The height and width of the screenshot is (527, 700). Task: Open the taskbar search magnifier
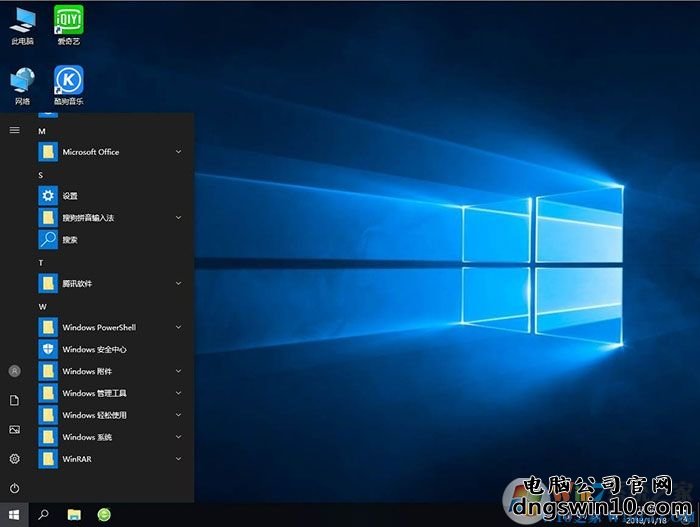43,515
